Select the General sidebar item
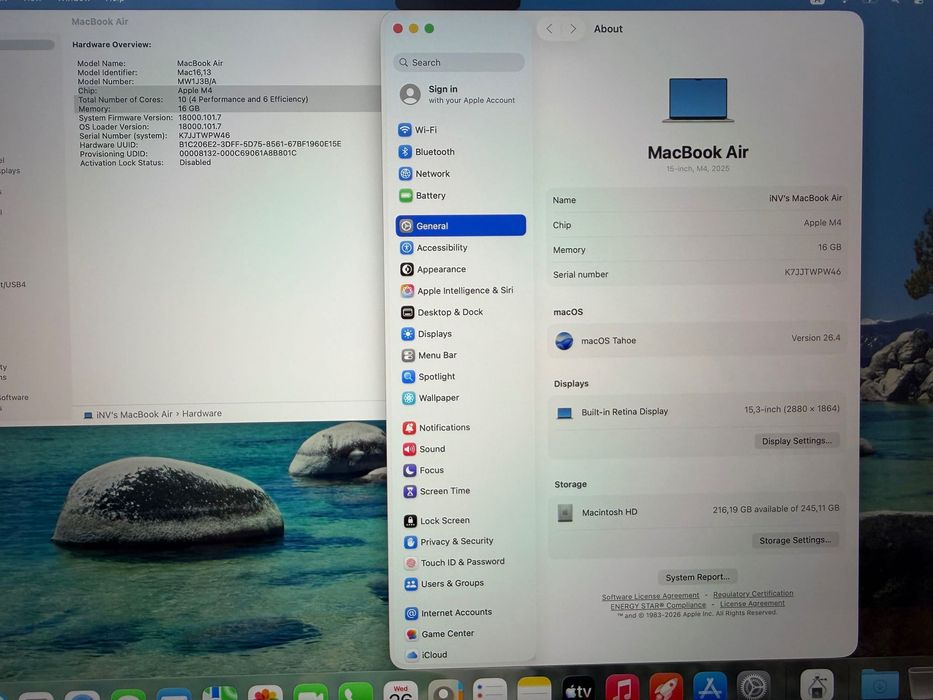This screenshot has height=700, width=933. (461, 226)
